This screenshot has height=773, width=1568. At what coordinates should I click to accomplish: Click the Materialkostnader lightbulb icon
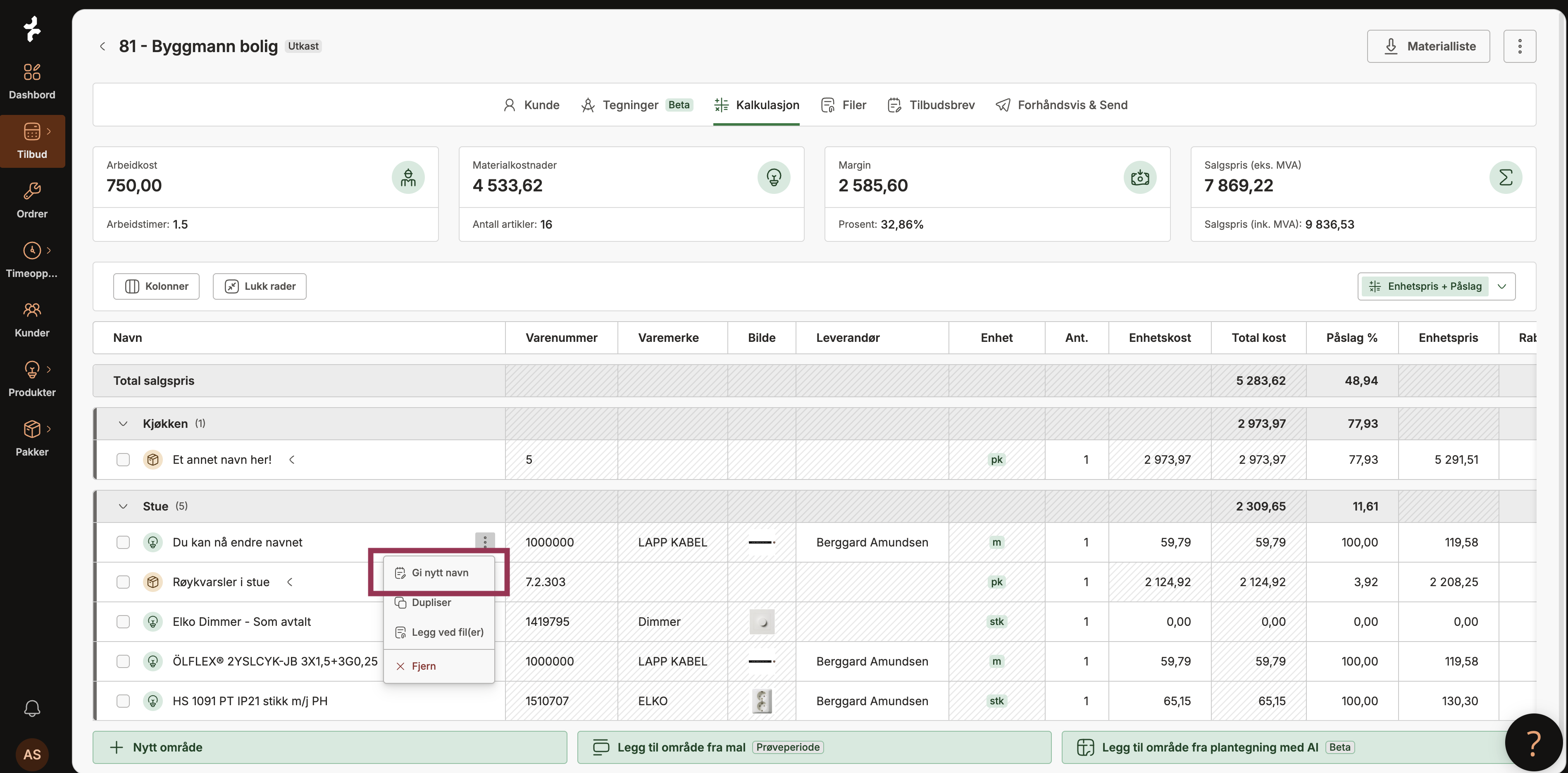pos(774,178)
